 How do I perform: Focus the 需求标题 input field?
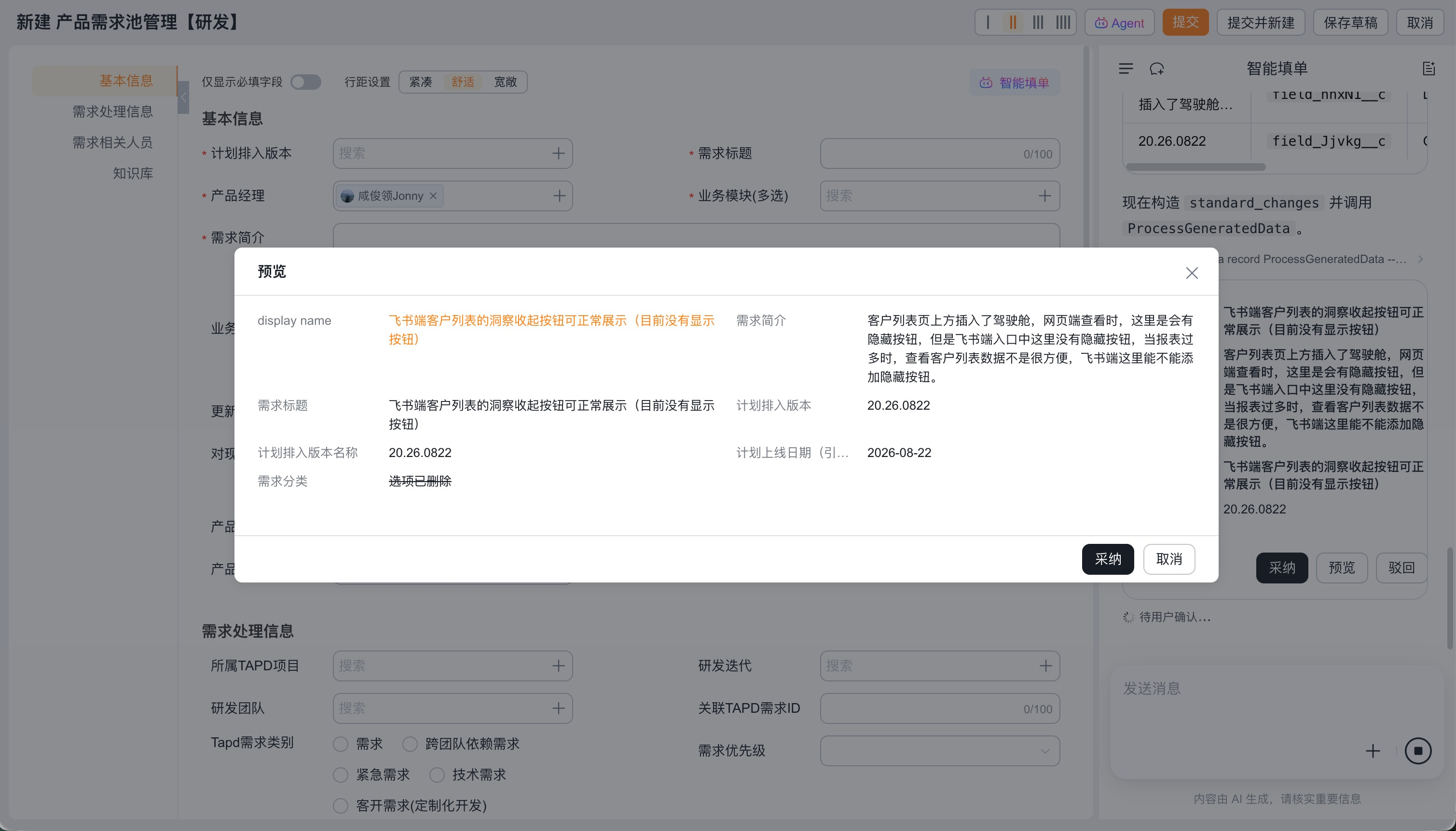click(939, 153)
